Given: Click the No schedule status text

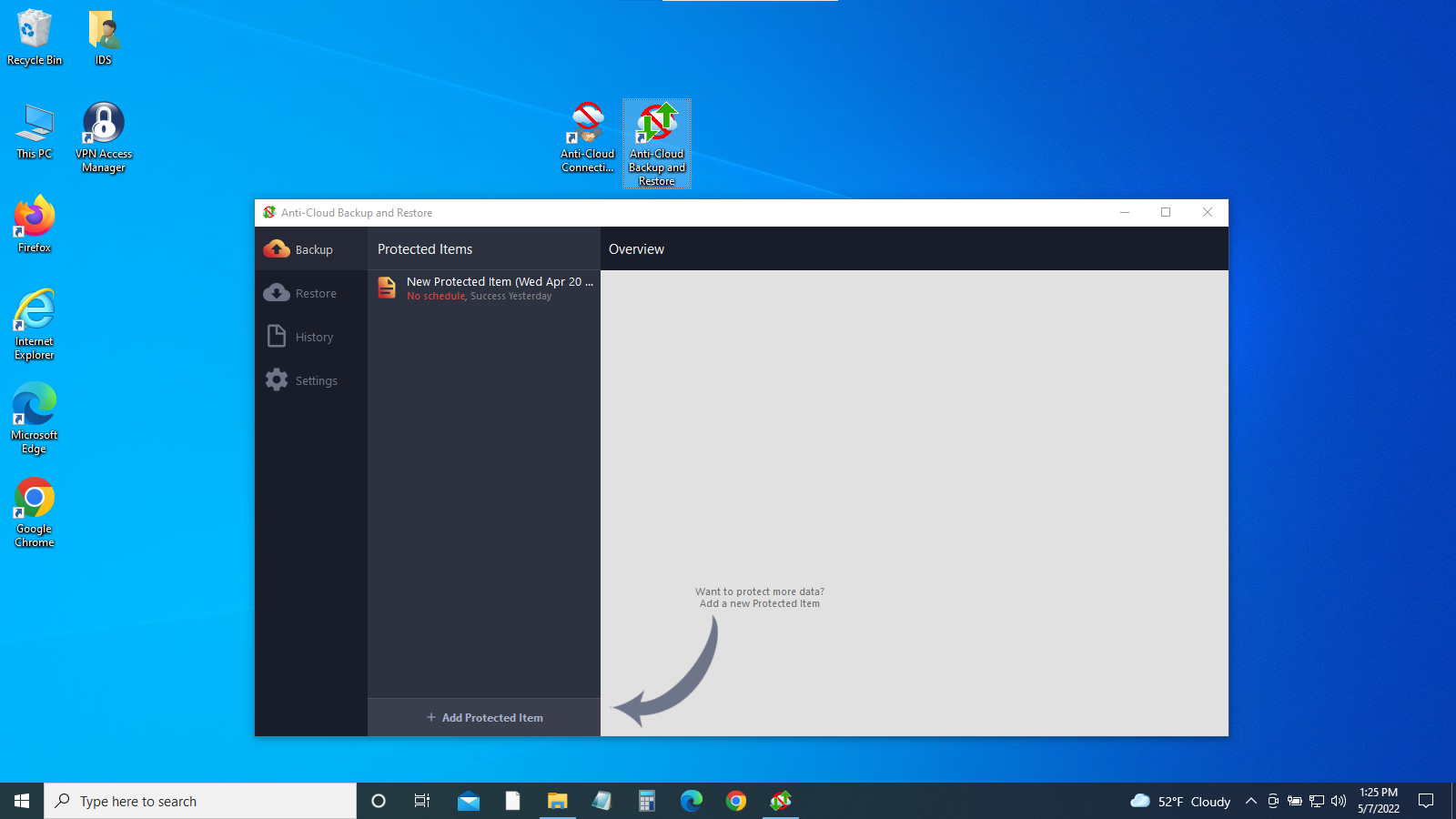Looking at the screenshot, I should point(435,297).
